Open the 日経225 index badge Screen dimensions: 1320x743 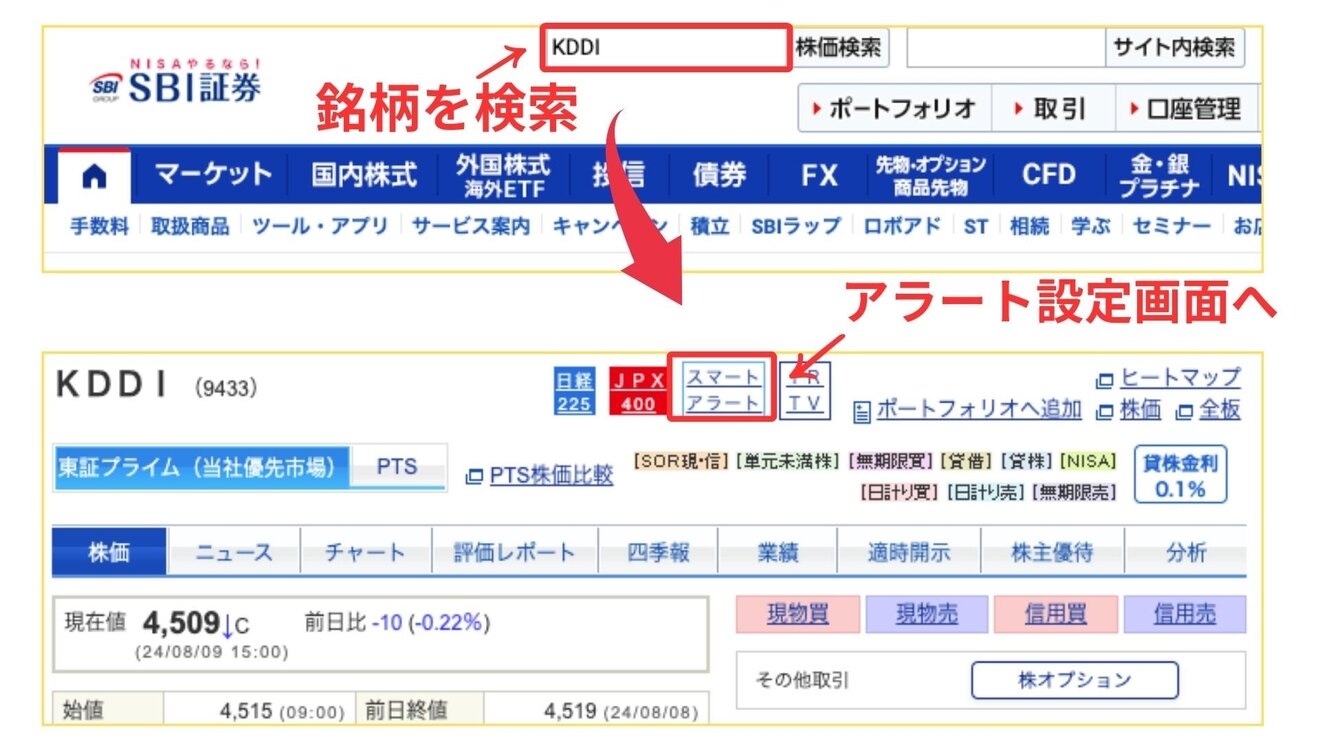(x=574, y=392)
